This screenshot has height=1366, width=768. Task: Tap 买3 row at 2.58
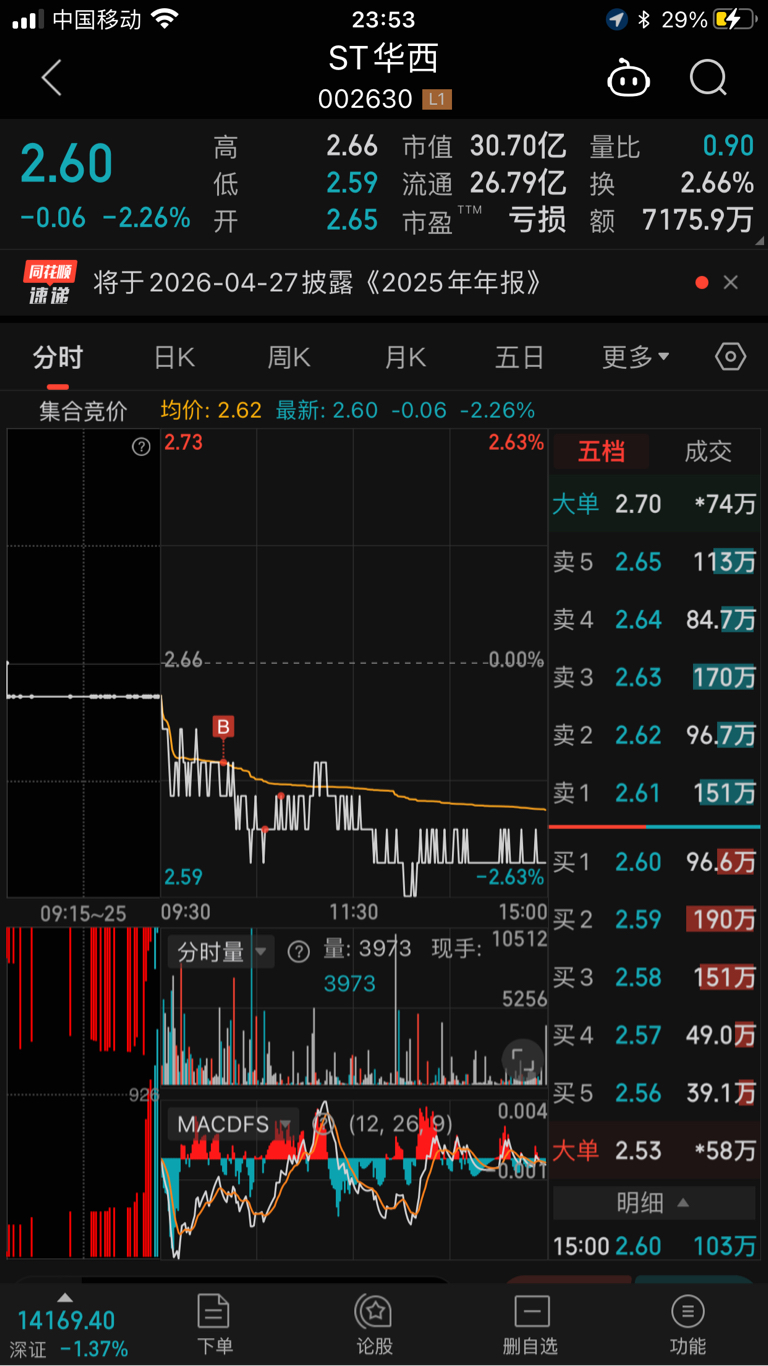(x=654, y=977)
